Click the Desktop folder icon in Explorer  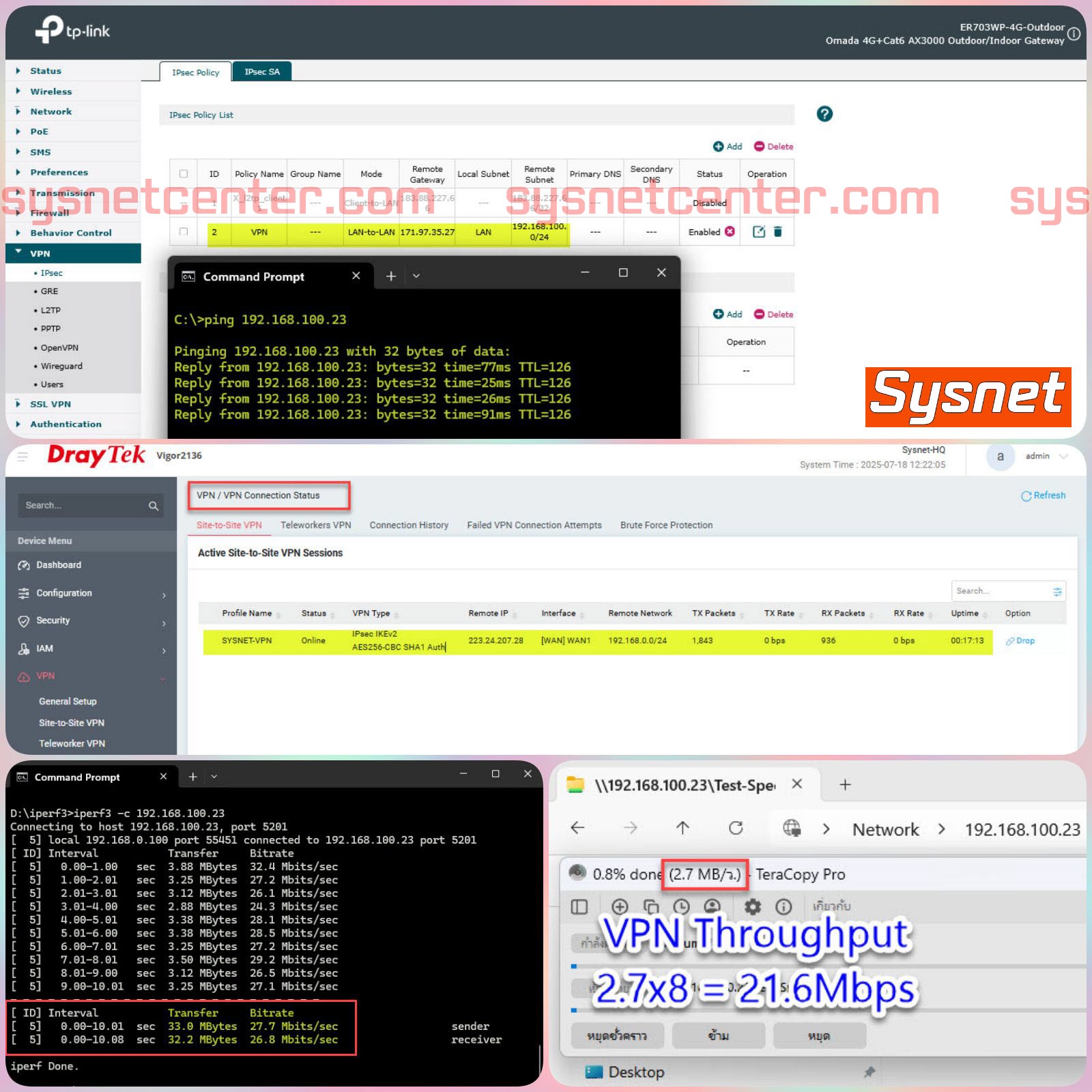coord(594,1072)
